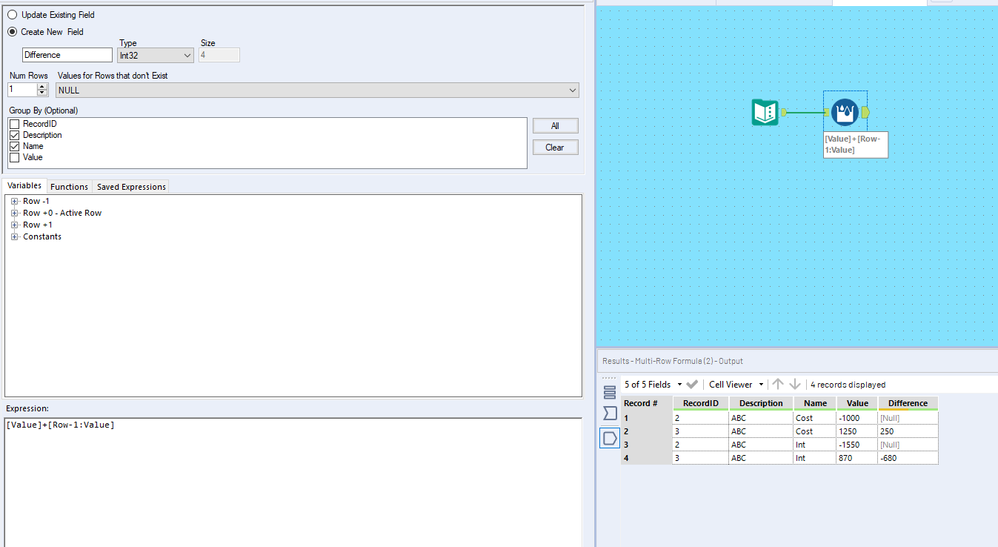Image resolution: width=998 pixels, height=547 pixels.
Task: Expand Row +0 - Active Row node
Action: pyautogui.click(x=14, y=213)
